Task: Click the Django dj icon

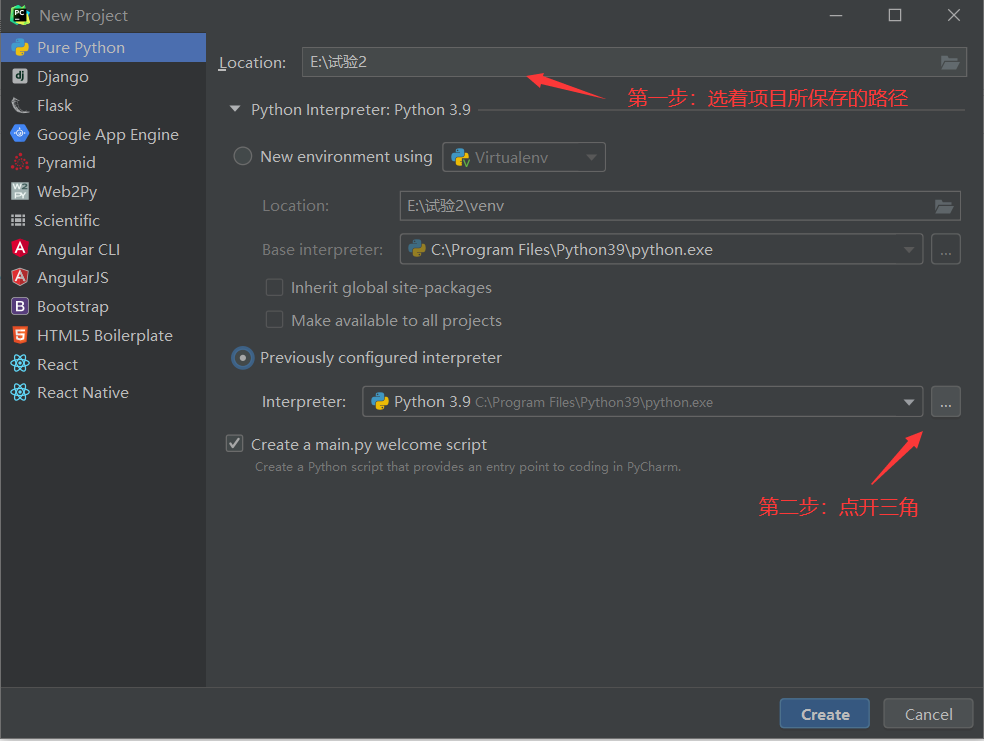Action: tap(20, 77)
